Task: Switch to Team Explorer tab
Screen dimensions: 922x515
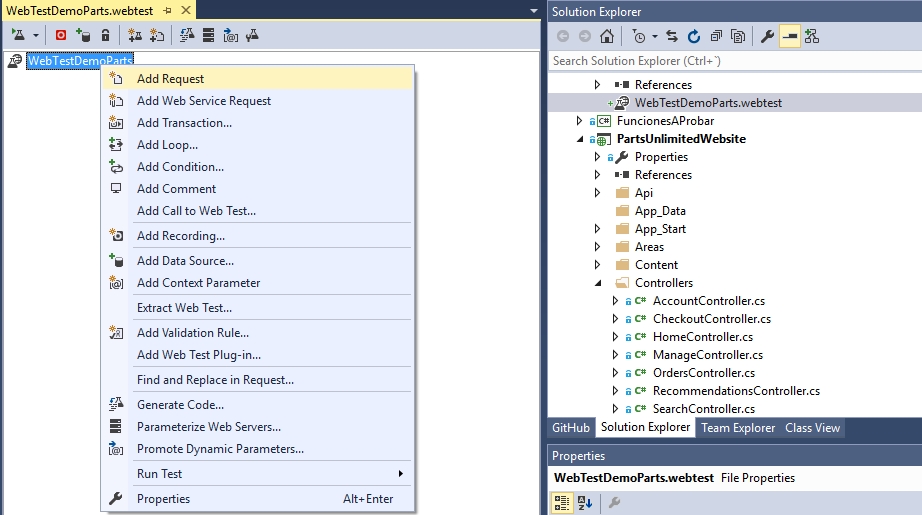Action: pos(738,428)
